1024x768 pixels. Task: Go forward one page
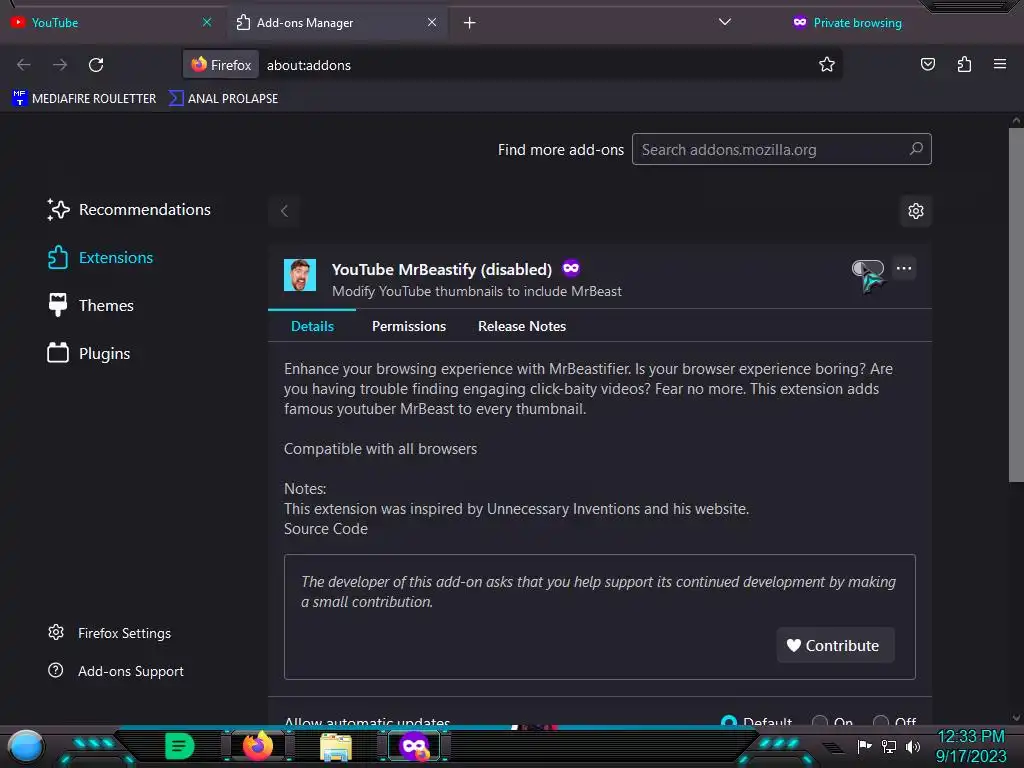coord(60,65)
